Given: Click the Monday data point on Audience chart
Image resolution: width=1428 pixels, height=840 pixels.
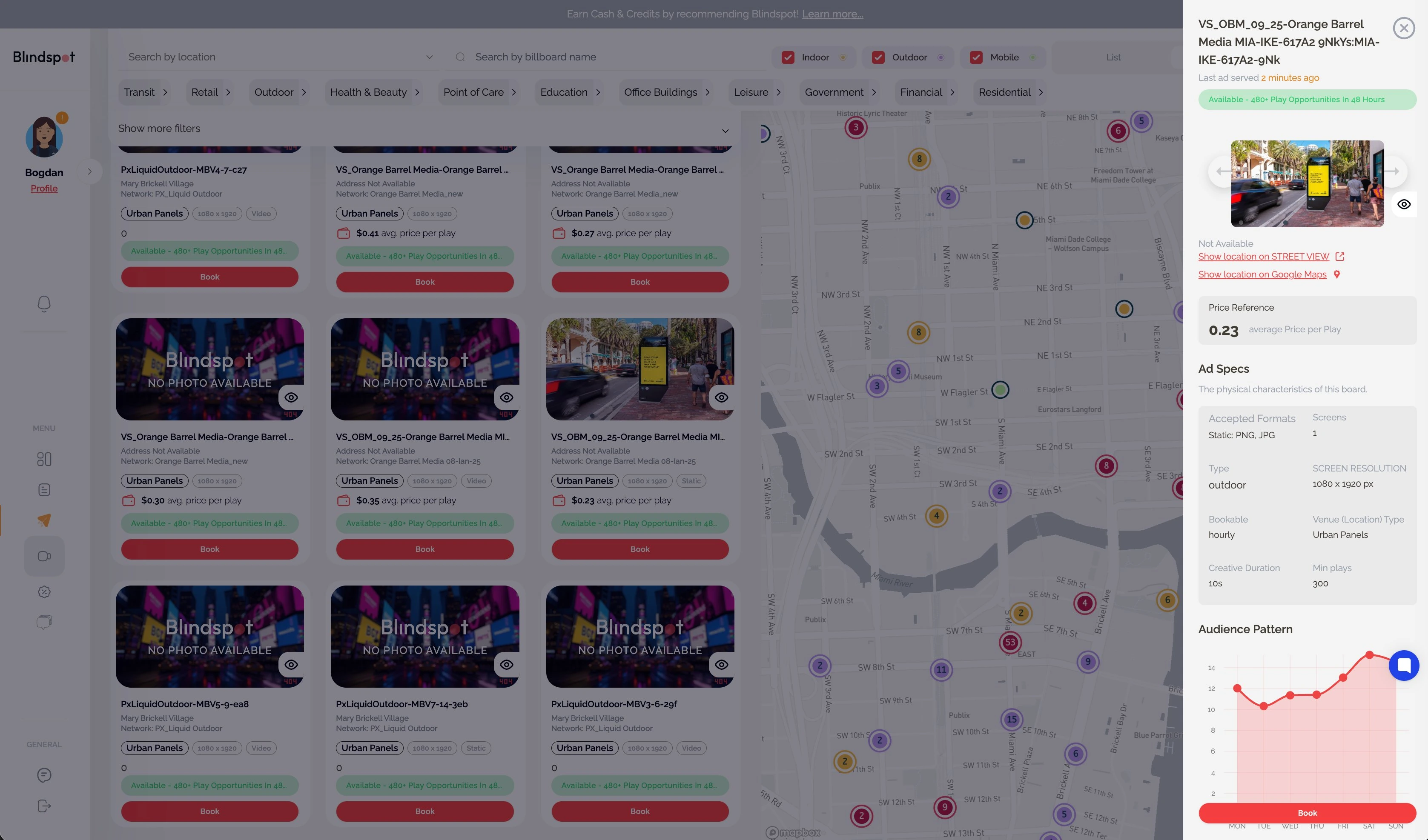Looking at the screenshot, I should [1237, 688].
